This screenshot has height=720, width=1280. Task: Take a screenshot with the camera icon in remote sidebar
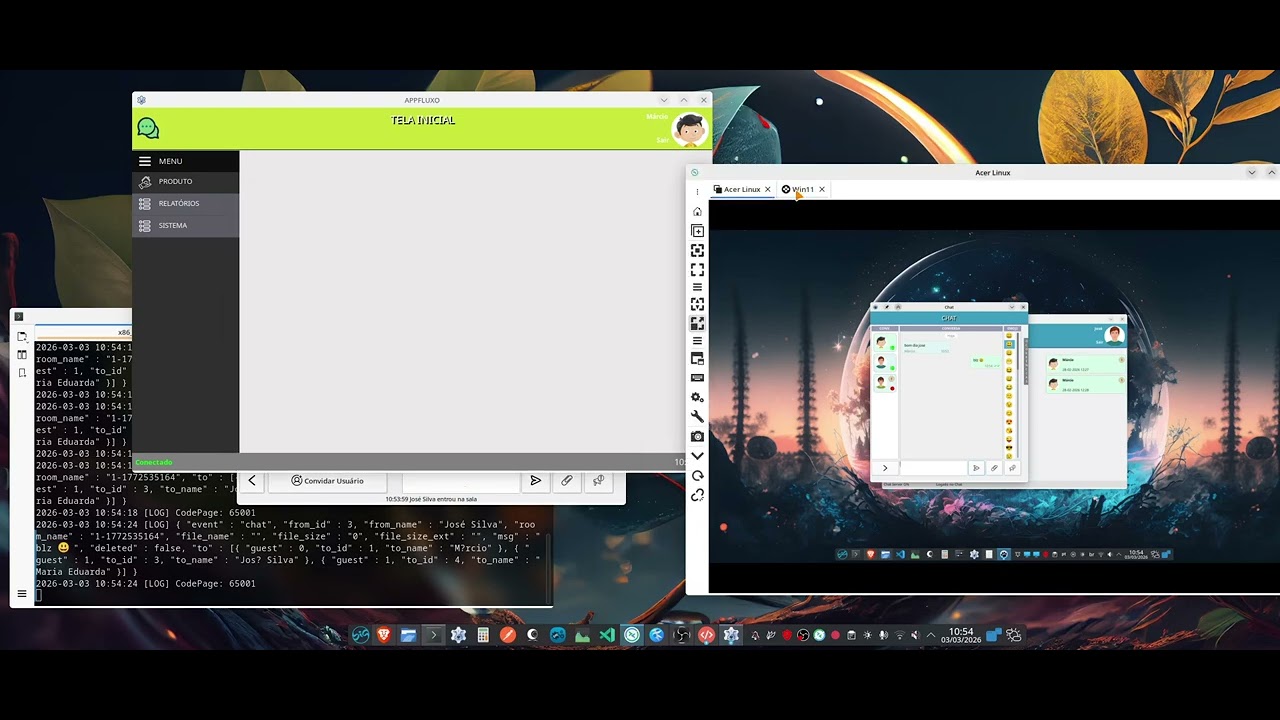tap(697, 436)
